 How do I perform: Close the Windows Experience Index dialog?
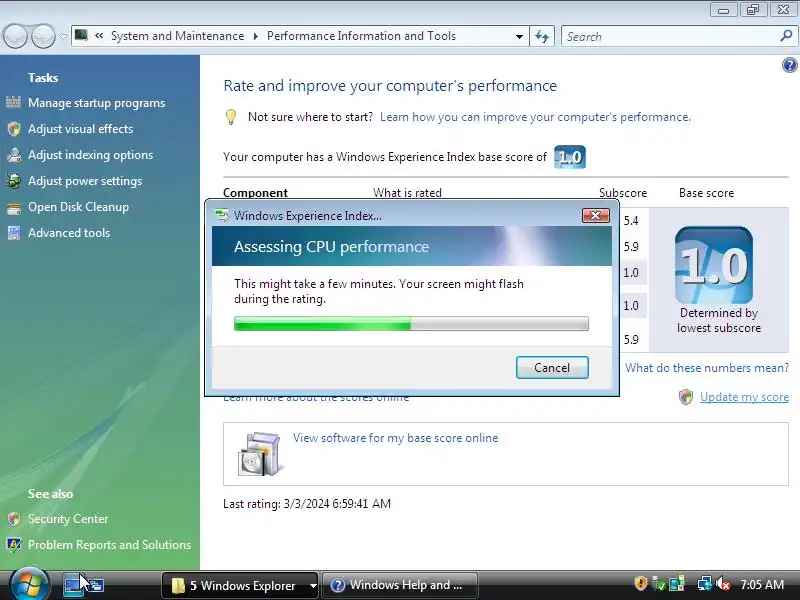pos(595,215)
